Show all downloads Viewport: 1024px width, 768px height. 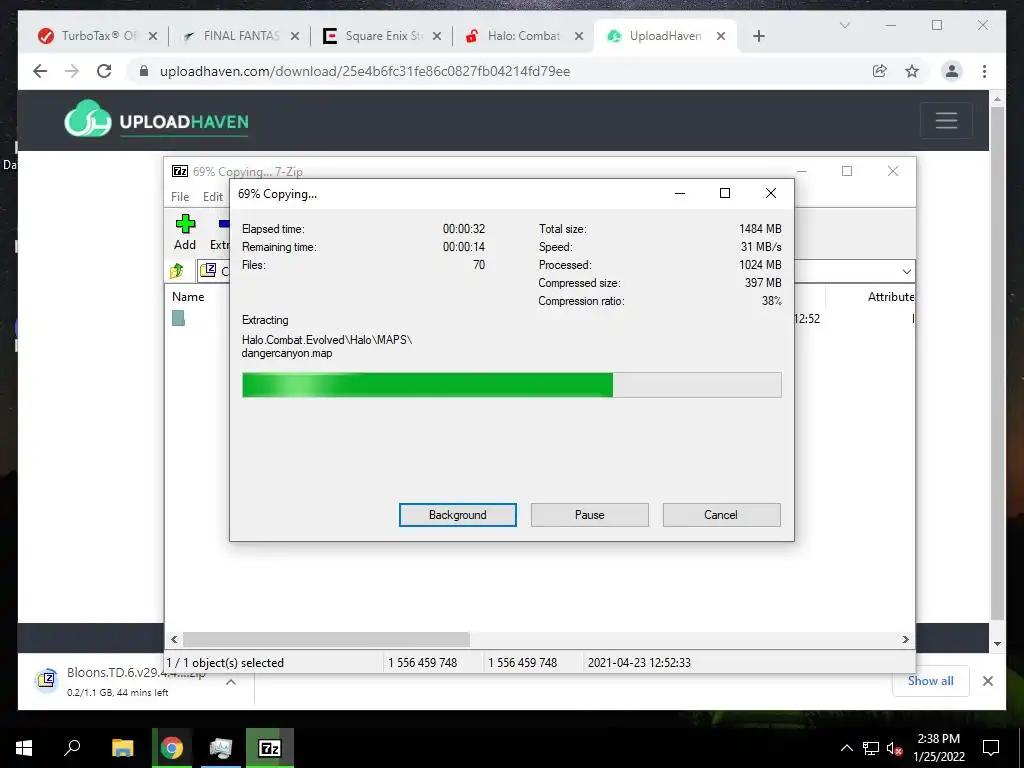click(x=931, y=680)
